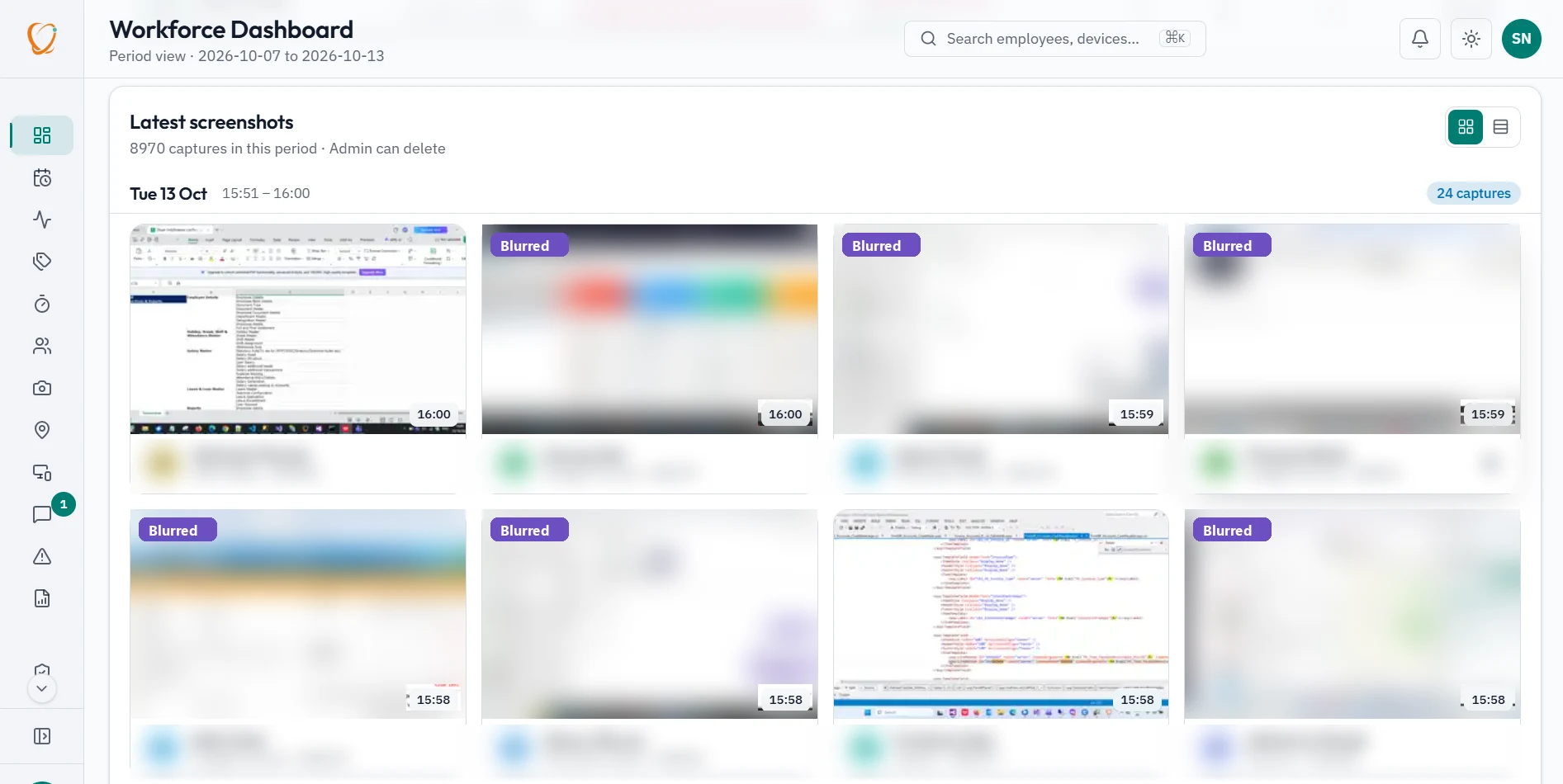Open the screenshots camera sidebar icon

(42, 388)
